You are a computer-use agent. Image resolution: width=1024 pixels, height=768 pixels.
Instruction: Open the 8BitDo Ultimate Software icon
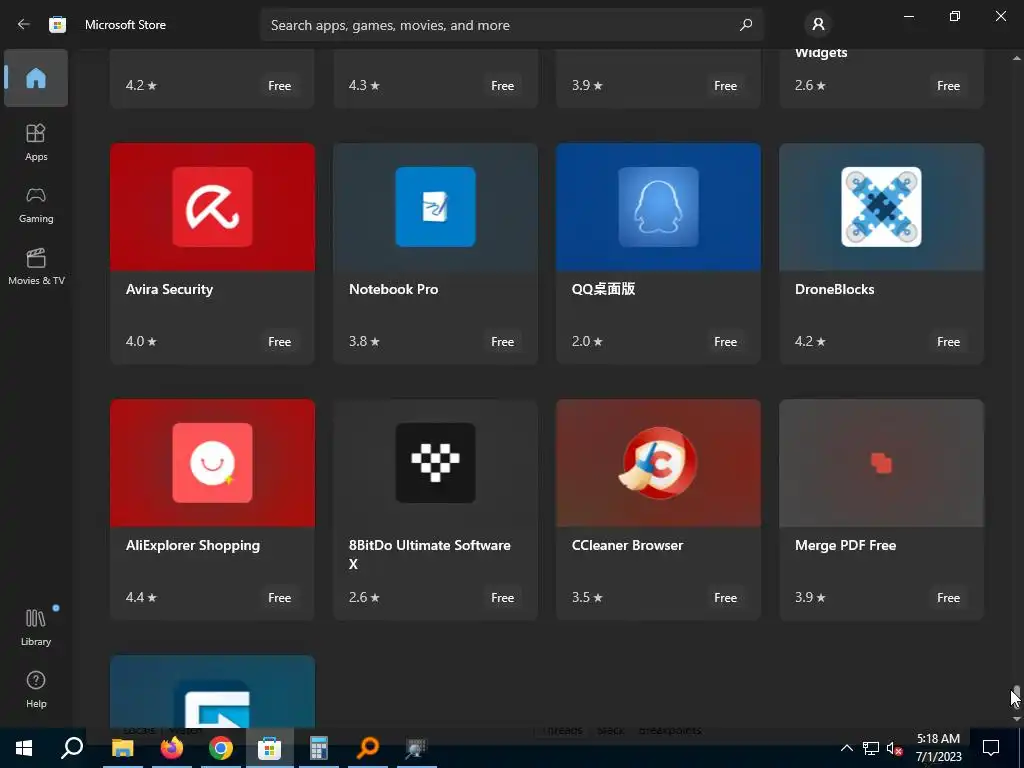point(436,462)
